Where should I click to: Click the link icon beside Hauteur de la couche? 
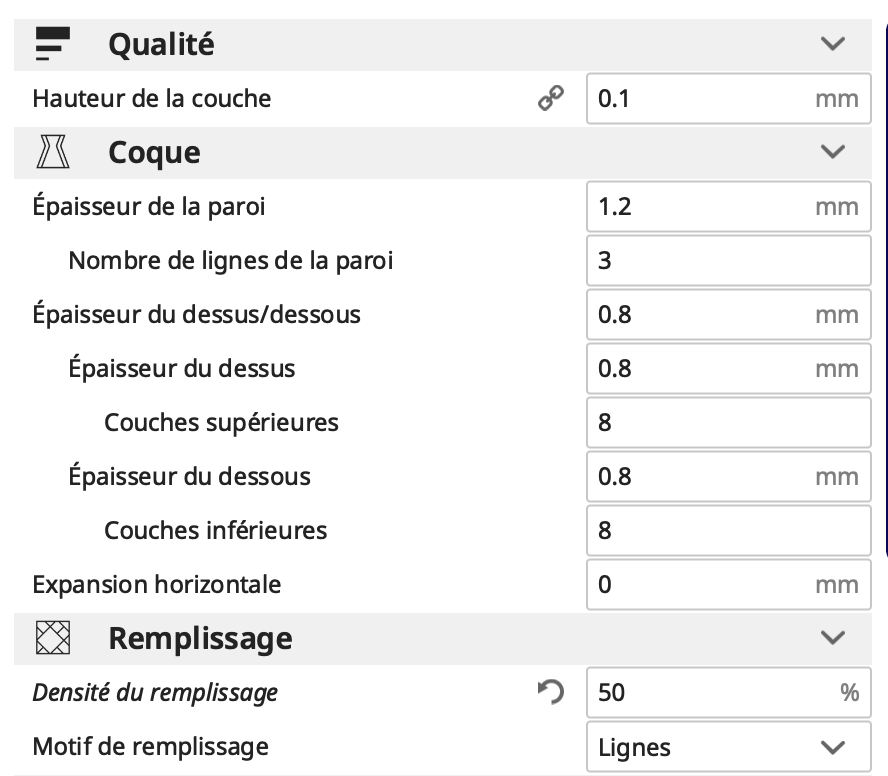coord(550,98)
